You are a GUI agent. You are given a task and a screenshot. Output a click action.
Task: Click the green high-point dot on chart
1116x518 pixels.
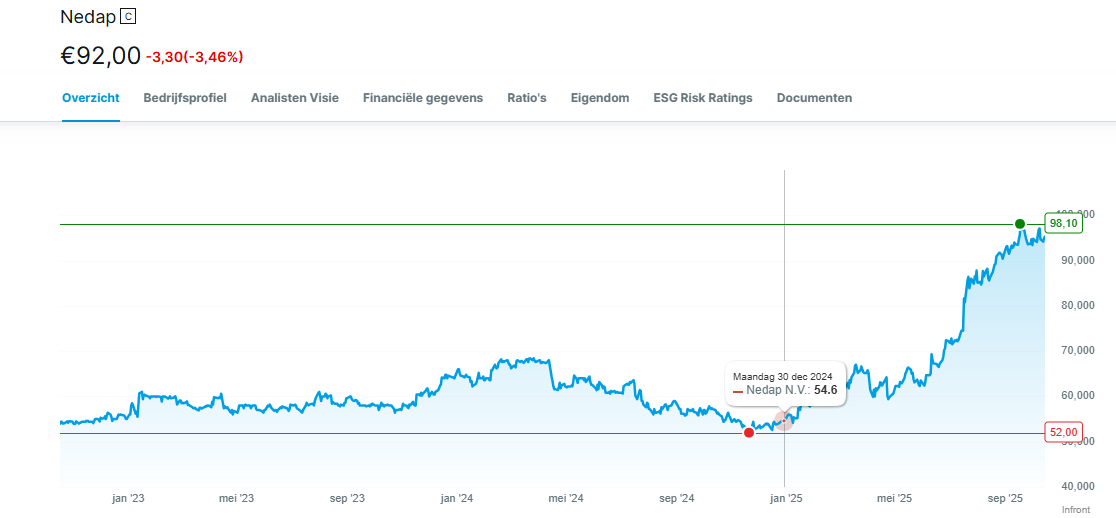(x=1019, y=223)
